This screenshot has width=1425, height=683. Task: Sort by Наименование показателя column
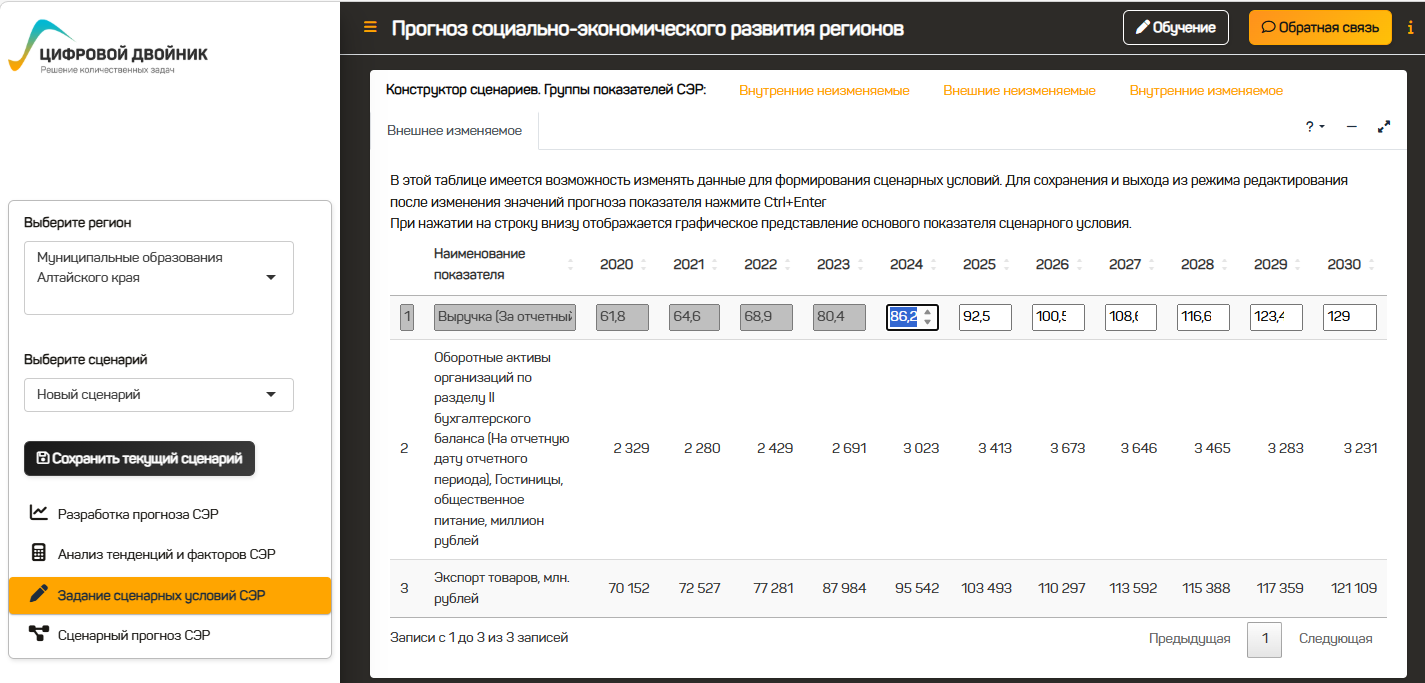[500, 264]
